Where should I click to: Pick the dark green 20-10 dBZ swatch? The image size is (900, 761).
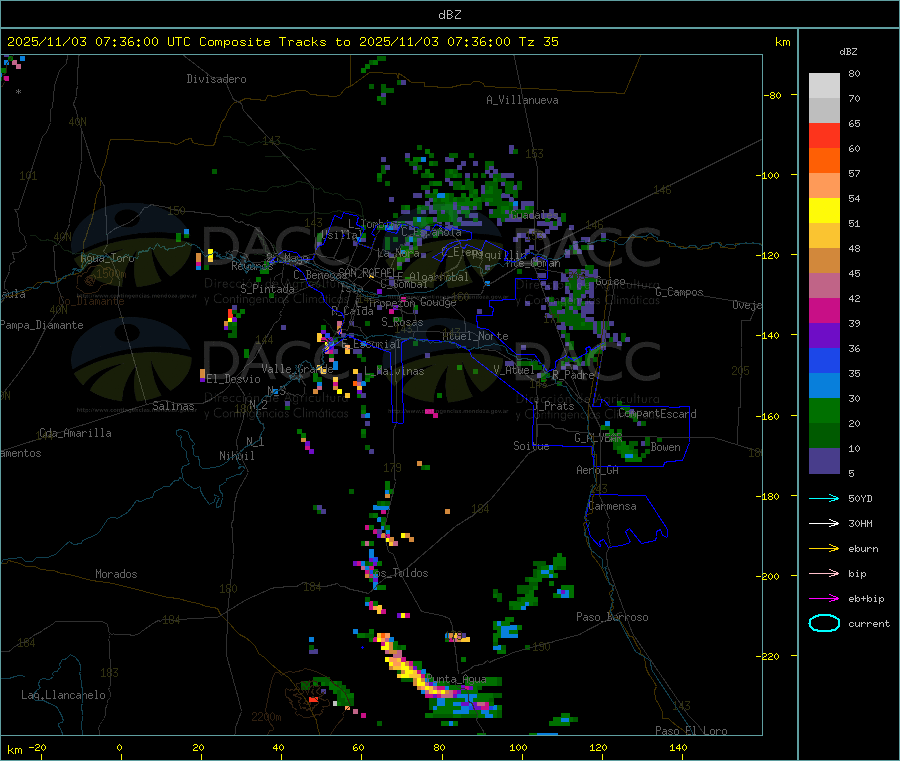(x=824, y=436)
